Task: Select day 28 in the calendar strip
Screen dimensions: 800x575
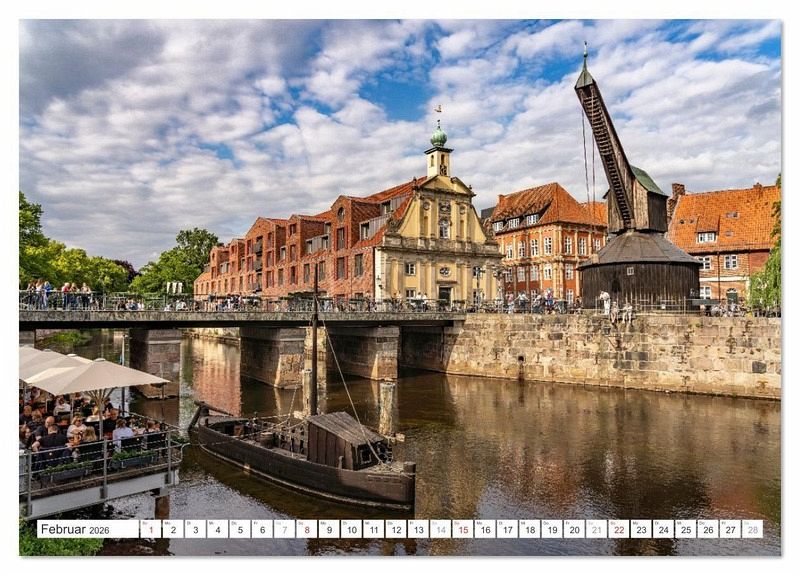Action: coord(753,529)
